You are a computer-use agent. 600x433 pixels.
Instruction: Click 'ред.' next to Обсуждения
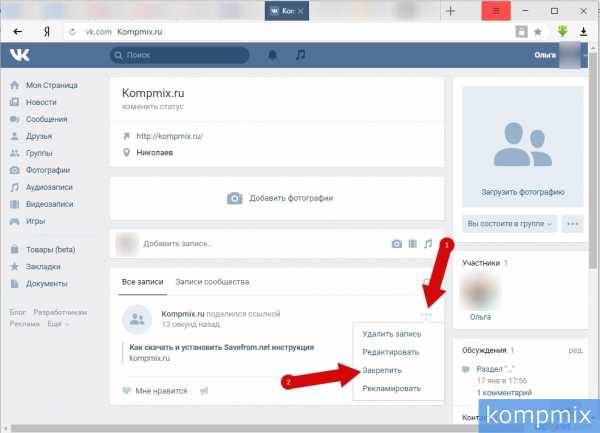click(x=576, y=350)
